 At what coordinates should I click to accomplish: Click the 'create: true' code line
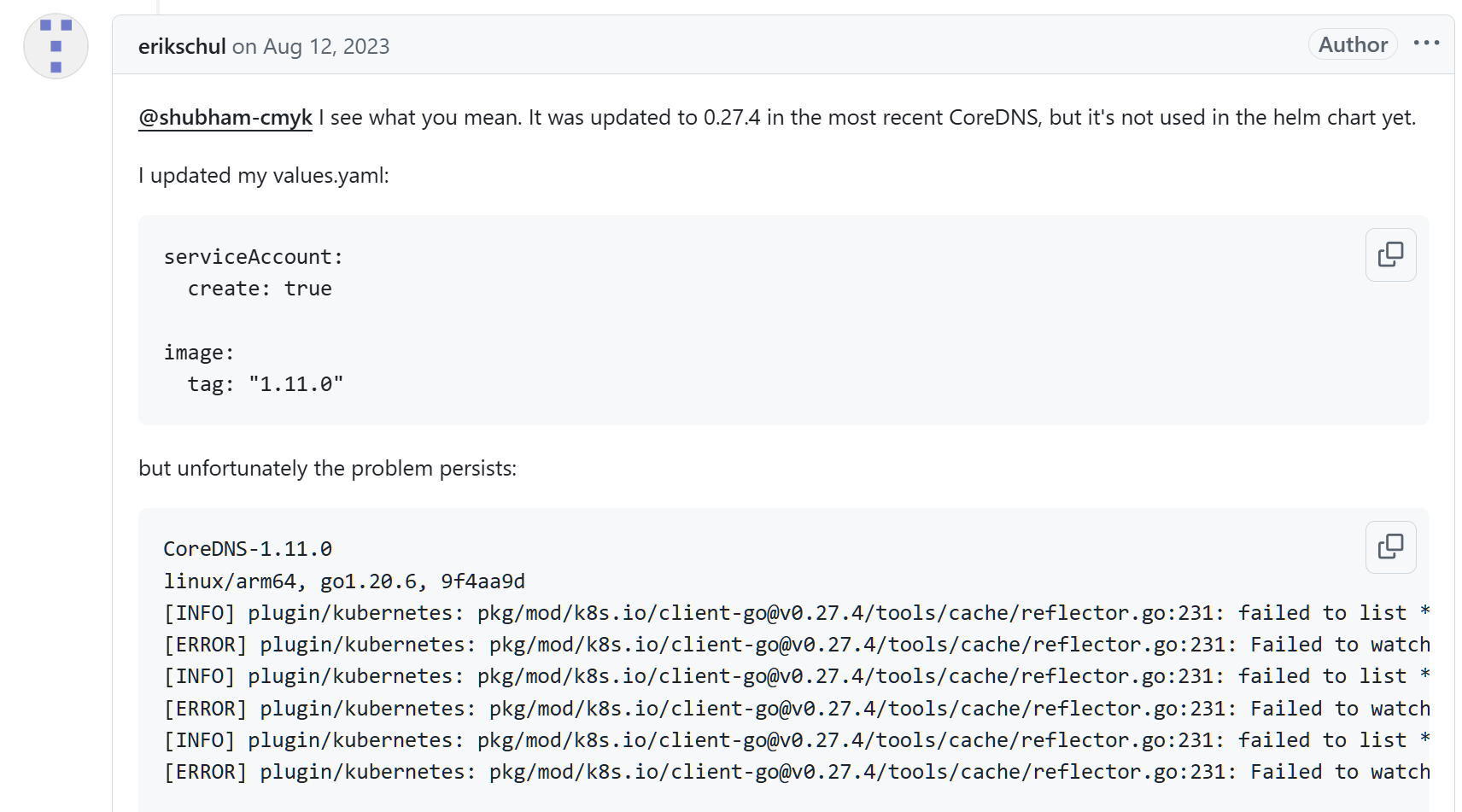click(x=260, y=289)
